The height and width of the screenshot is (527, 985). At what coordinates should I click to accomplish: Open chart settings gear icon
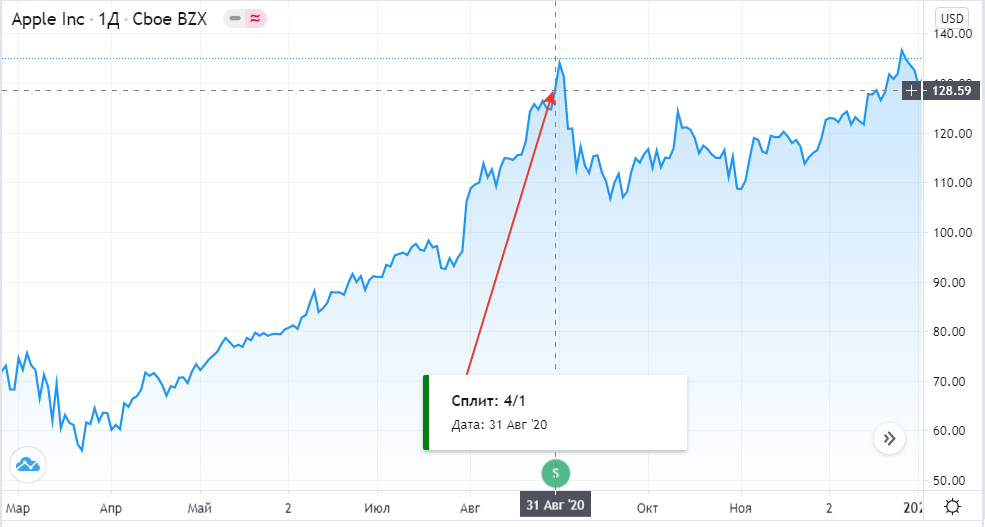click(953, 506)
